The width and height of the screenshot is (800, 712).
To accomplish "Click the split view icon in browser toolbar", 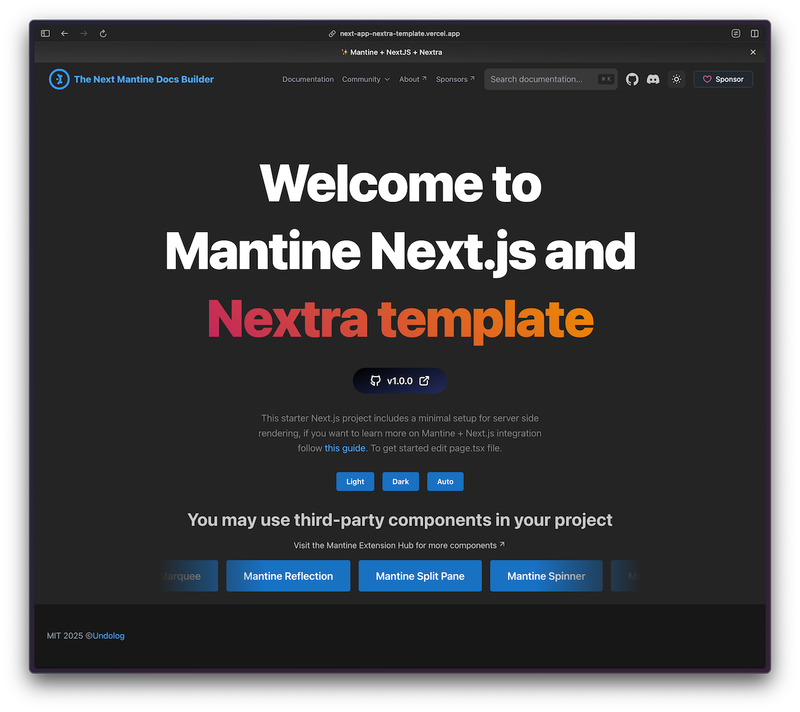I will pyautogui.click(x=755, y=34).
